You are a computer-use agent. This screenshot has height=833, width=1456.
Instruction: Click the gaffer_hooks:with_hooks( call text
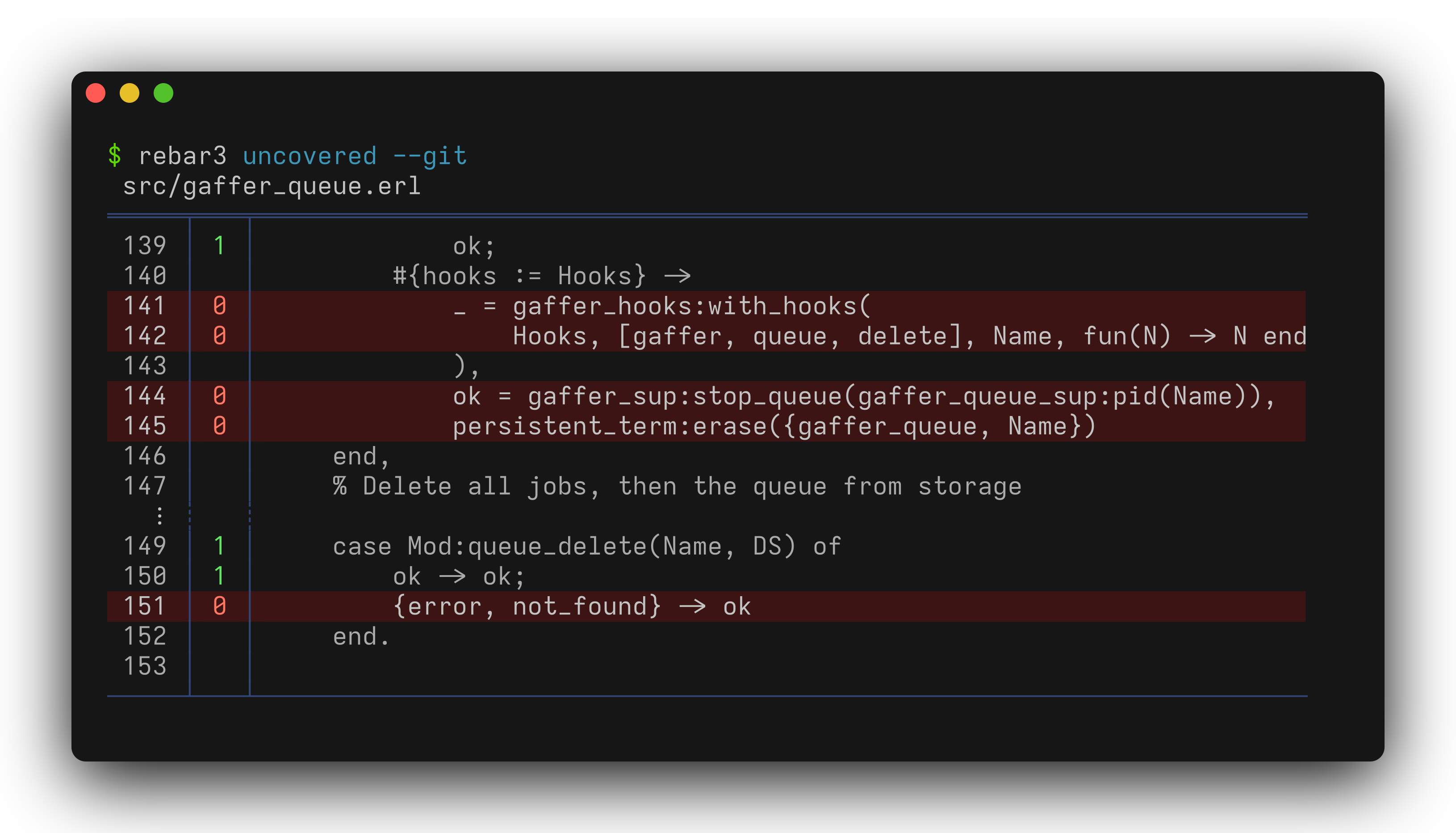click(692, 306)
